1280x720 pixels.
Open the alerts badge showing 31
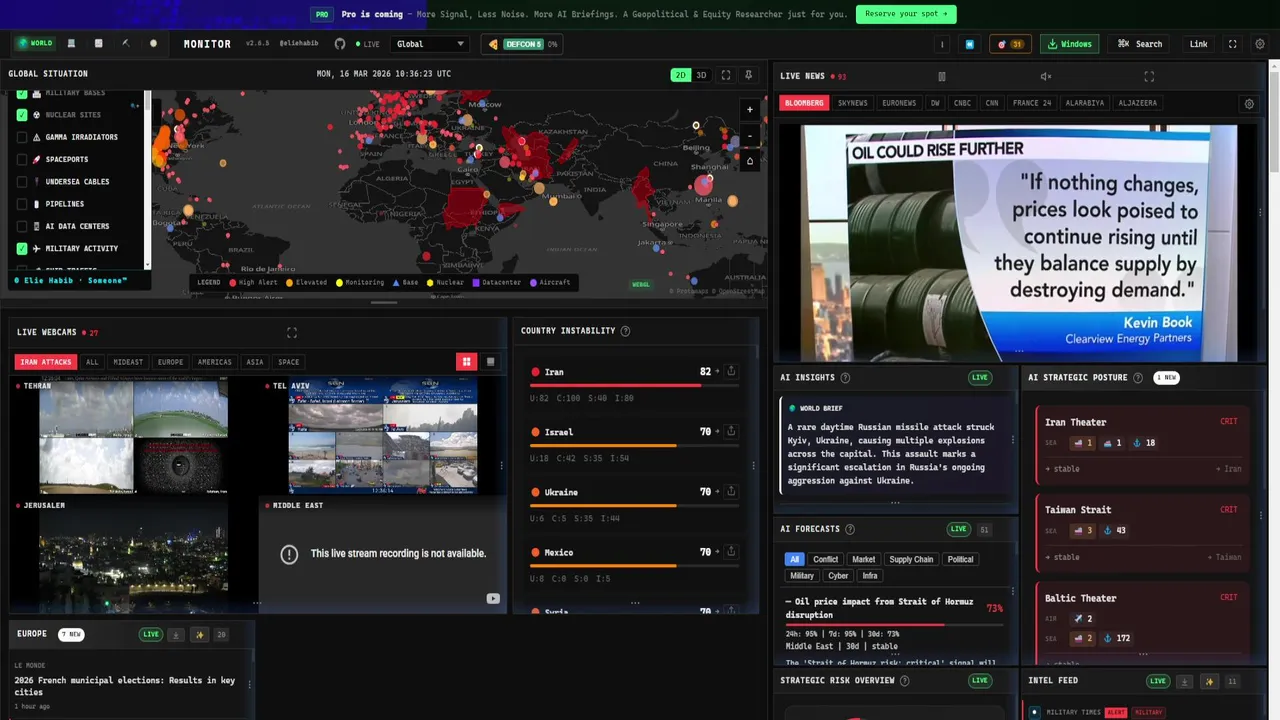[1010, 44]
